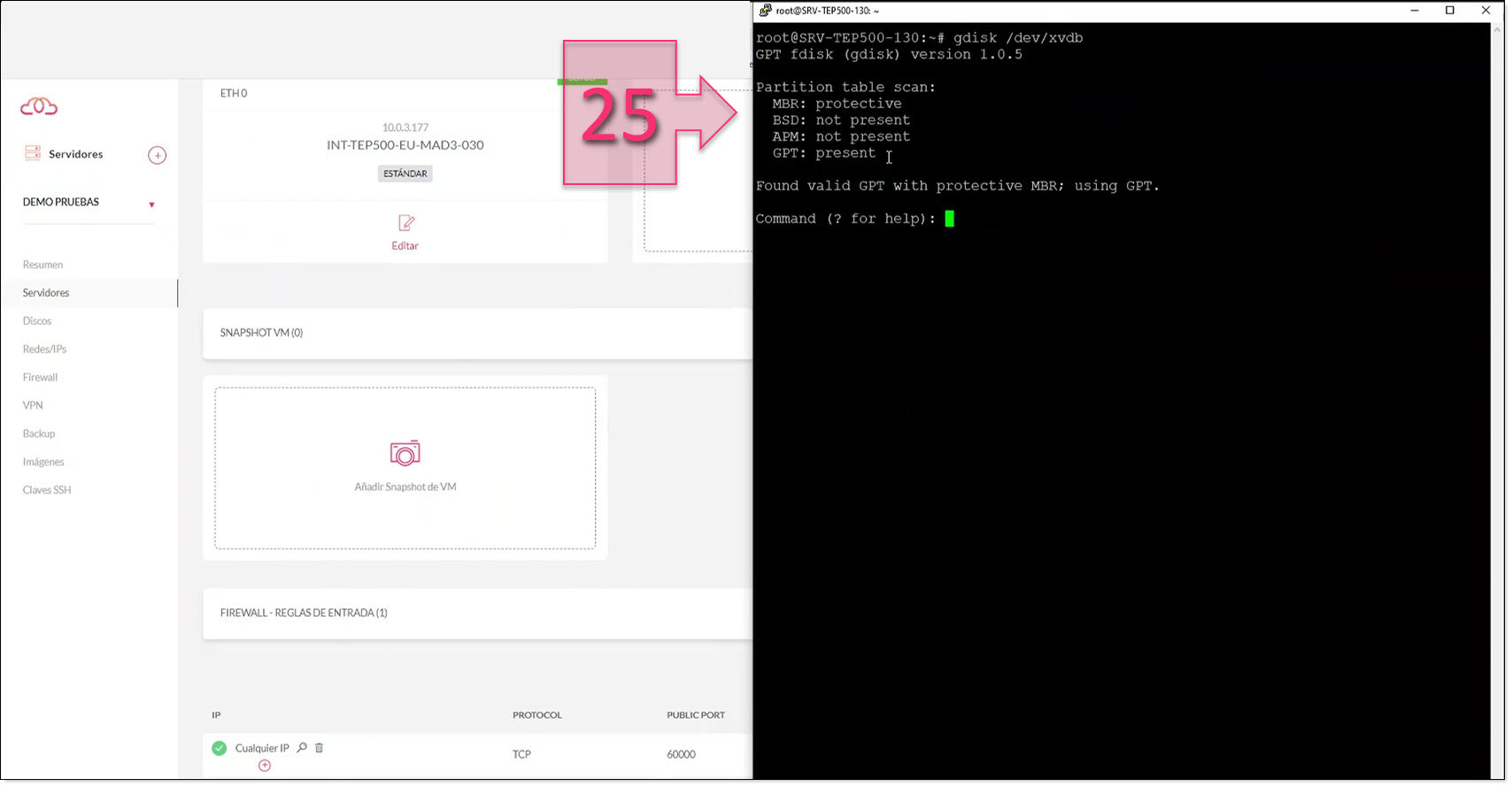Open Backup in the sidebar
Screen dimensions: 1512x787
tap(39, 434)
